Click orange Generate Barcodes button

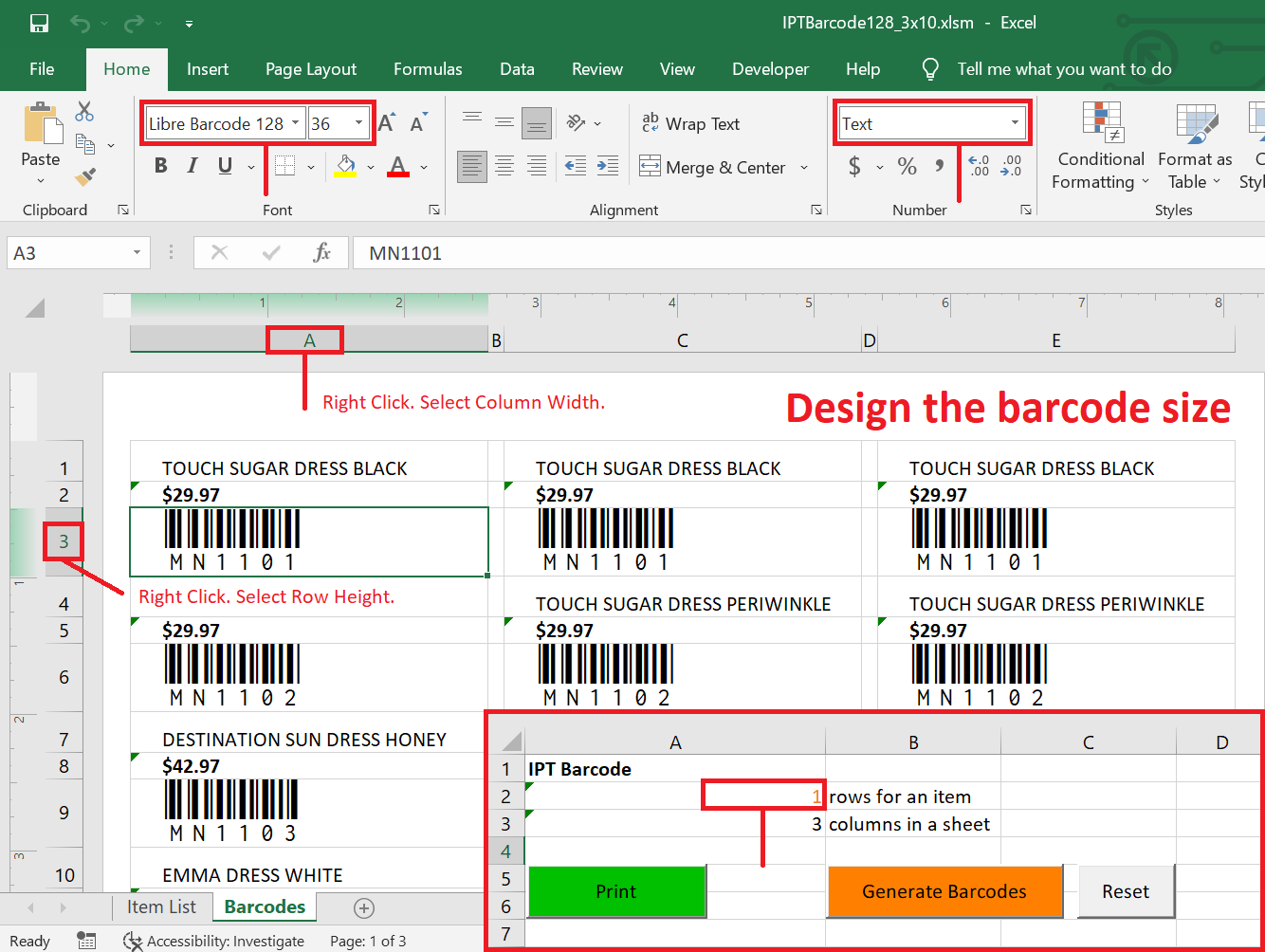pos(944,891)
